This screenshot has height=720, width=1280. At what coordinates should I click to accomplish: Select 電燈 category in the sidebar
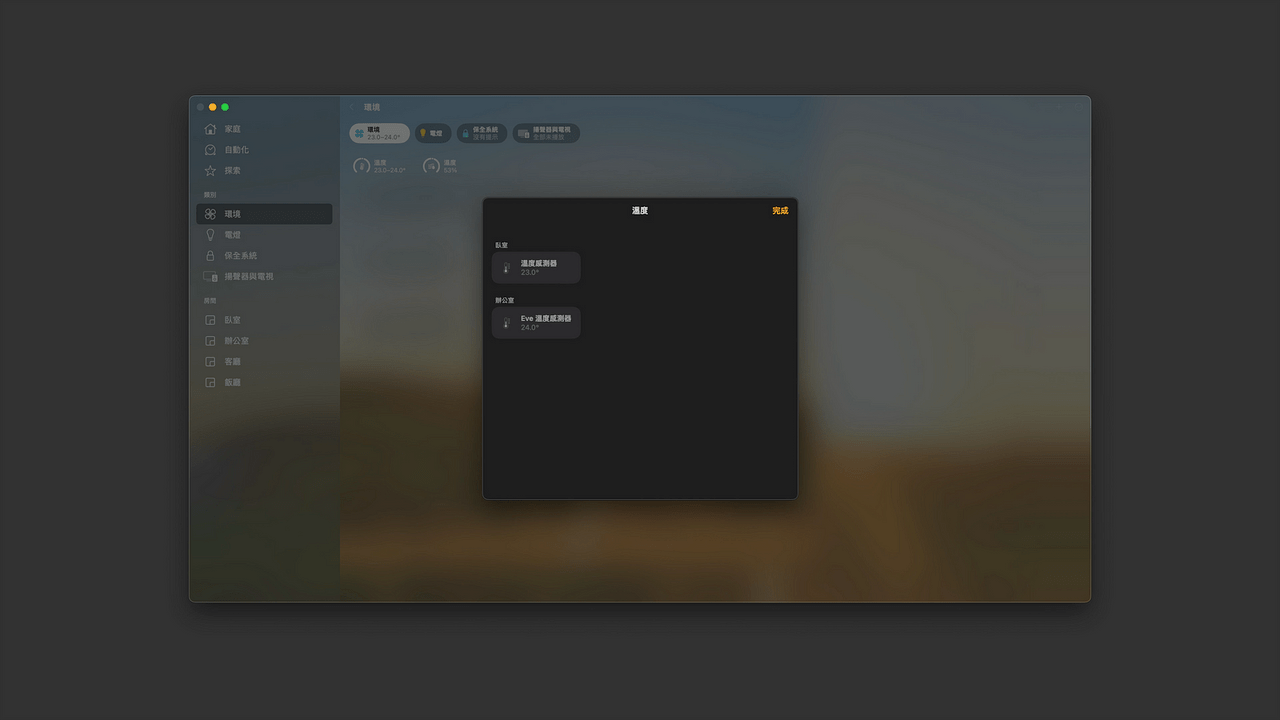[x=264, y=235]
